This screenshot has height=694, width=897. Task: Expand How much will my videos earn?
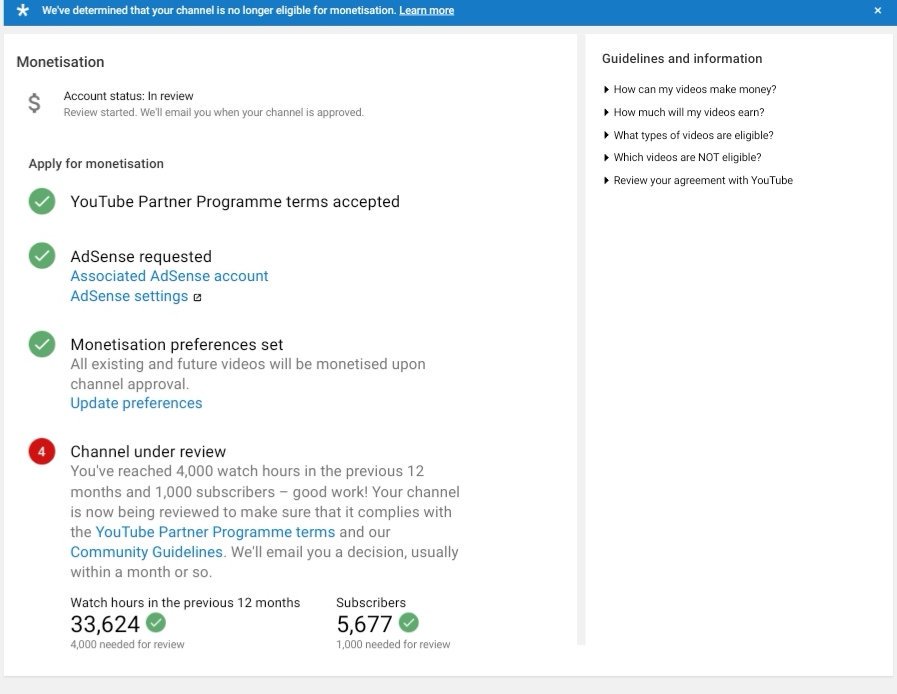pos(684,112)
